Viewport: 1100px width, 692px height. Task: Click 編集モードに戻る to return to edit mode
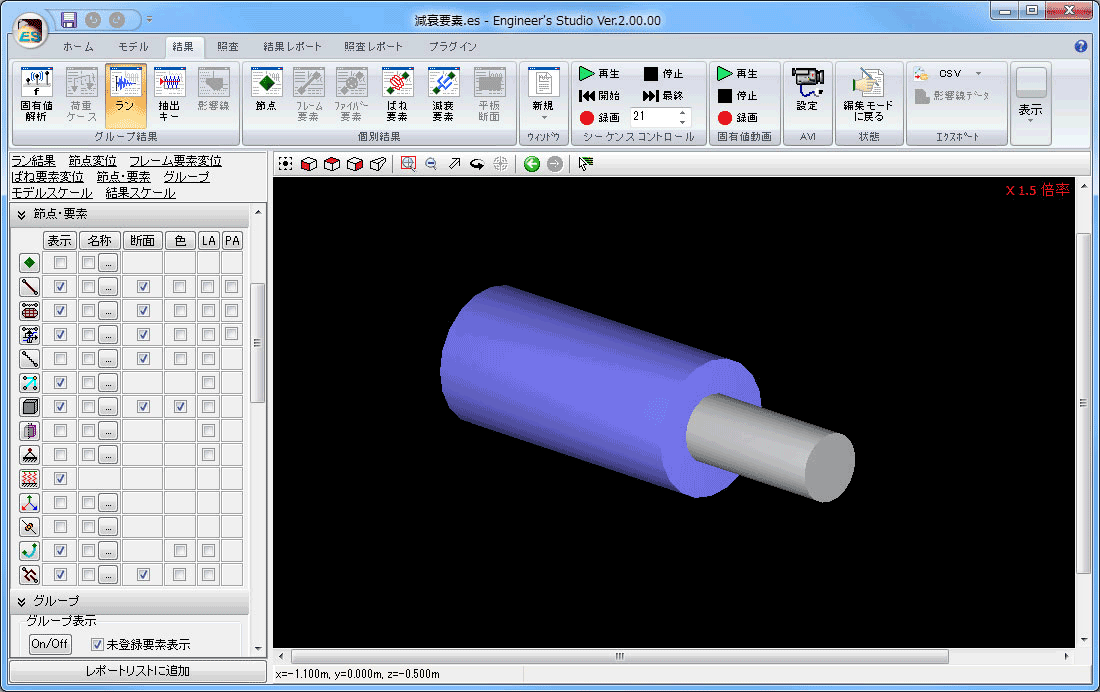pyautogui.click(x=868, y=95)
